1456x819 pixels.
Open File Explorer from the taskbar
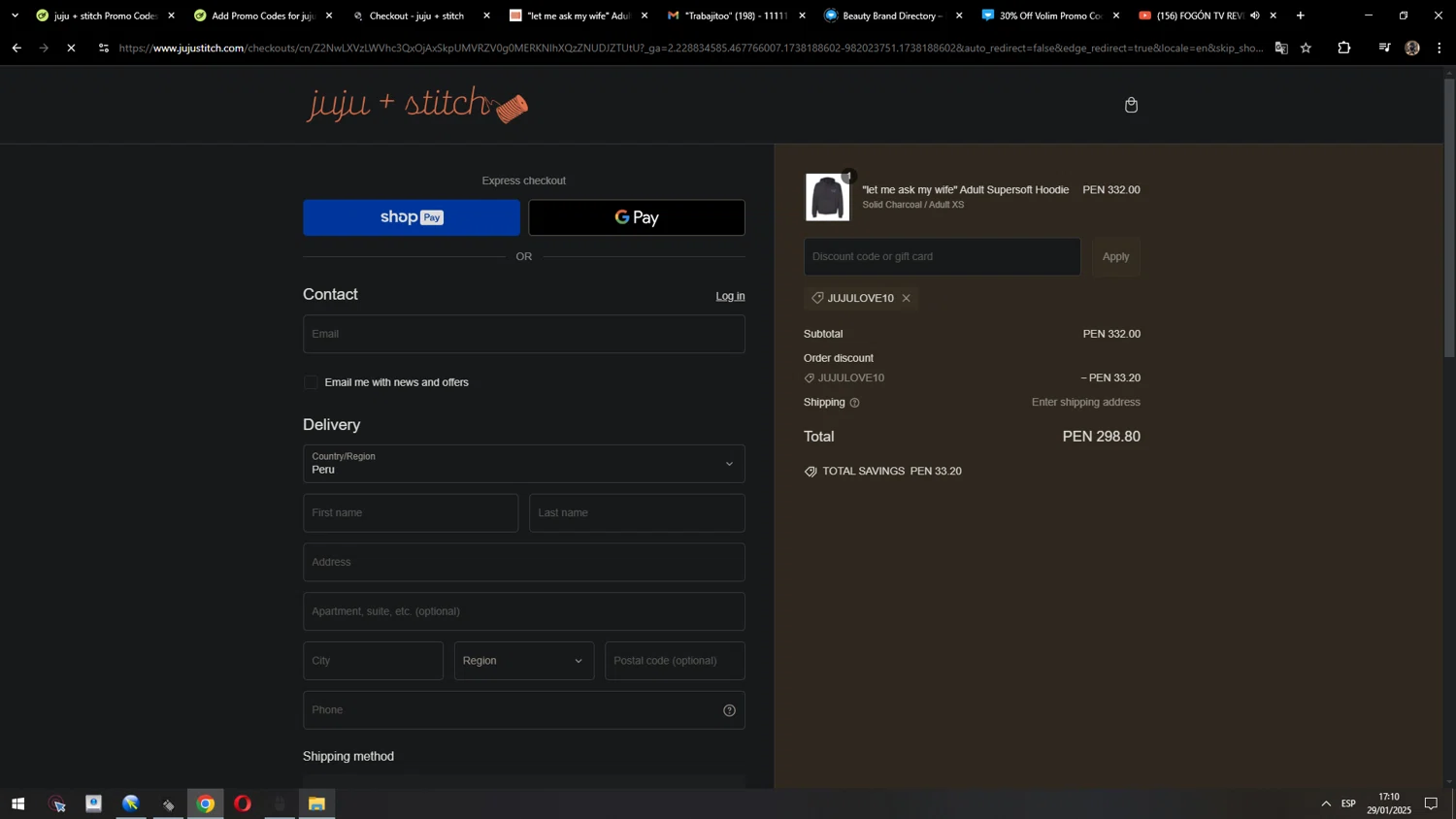(x=316, y=803)
